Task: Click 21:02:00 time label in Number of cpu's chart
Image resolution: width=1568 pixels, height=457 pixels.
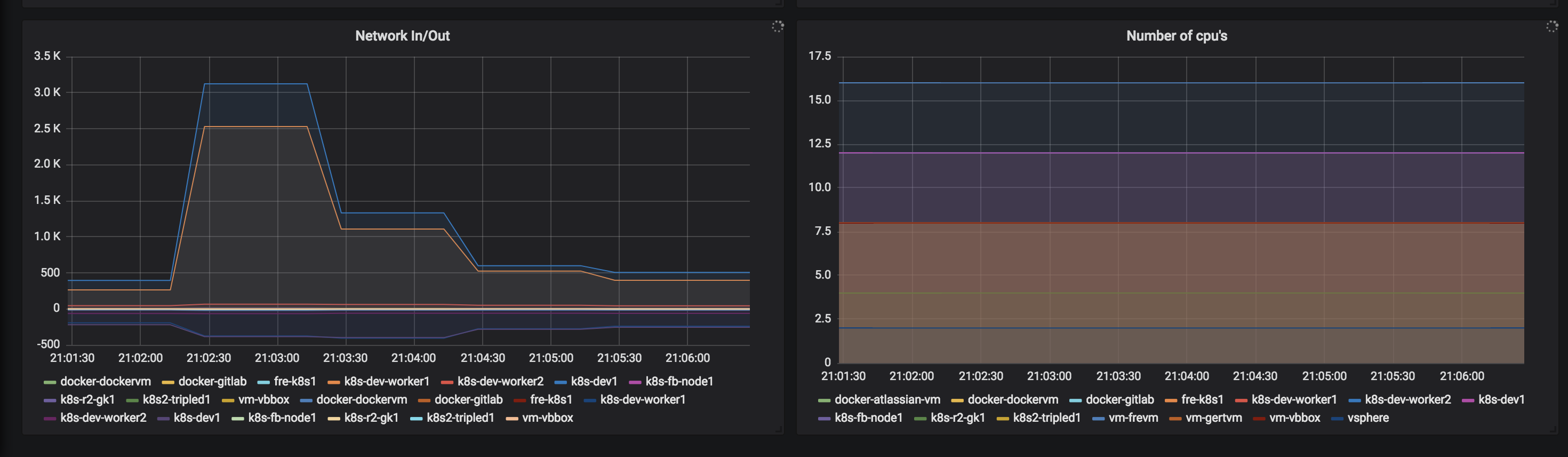Action: [x=912, y=376]
